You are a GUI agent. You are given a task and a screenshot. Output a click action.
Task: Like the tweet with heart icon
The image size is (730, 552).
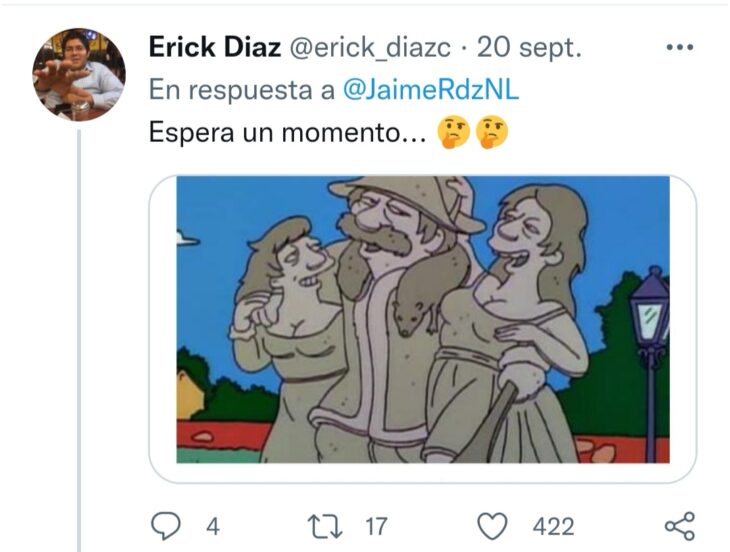(493, 526)
